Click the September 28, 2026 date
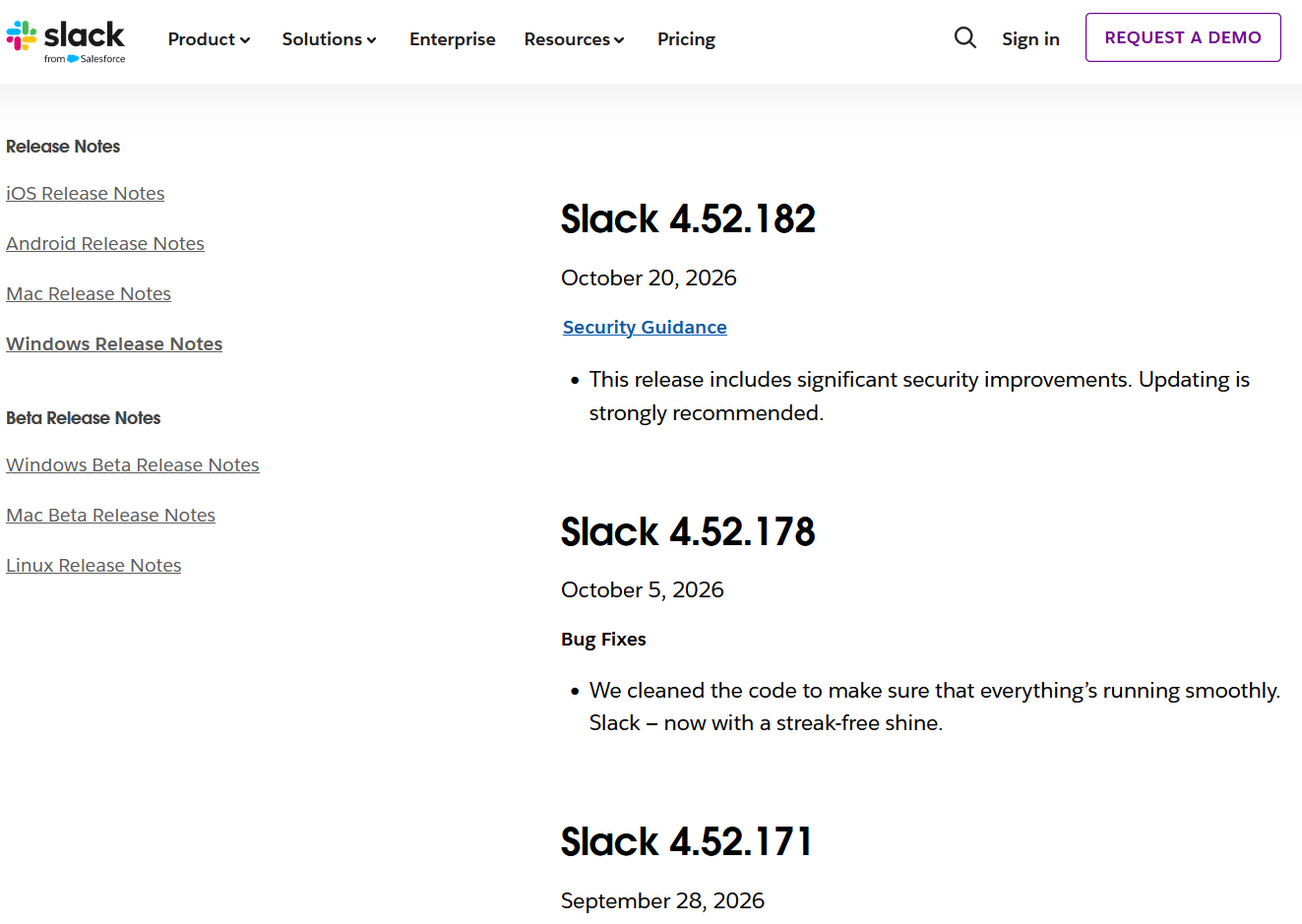Image resolution: width=1302 pixels, height=924 pixels. click(x=662, y=901)
